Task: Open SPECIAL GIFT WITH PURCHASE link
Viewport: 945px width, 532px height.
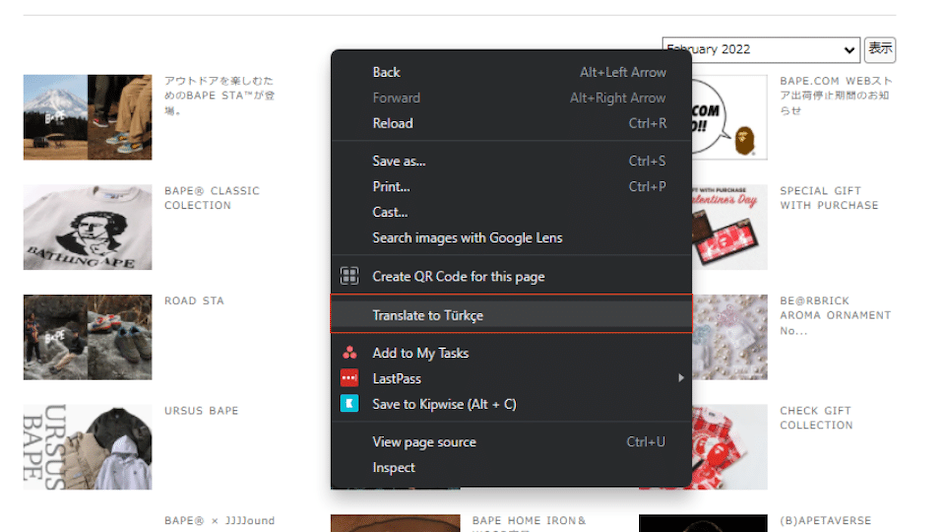Action: [829, 198]
